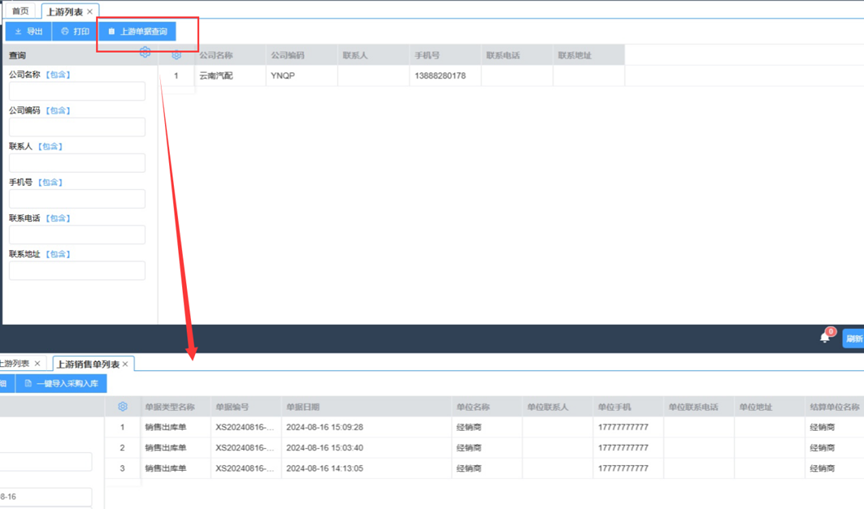Select the date 2024-08-16 15:09:28 cell
This screenshot has height=509, width=864.
point(366,427)
